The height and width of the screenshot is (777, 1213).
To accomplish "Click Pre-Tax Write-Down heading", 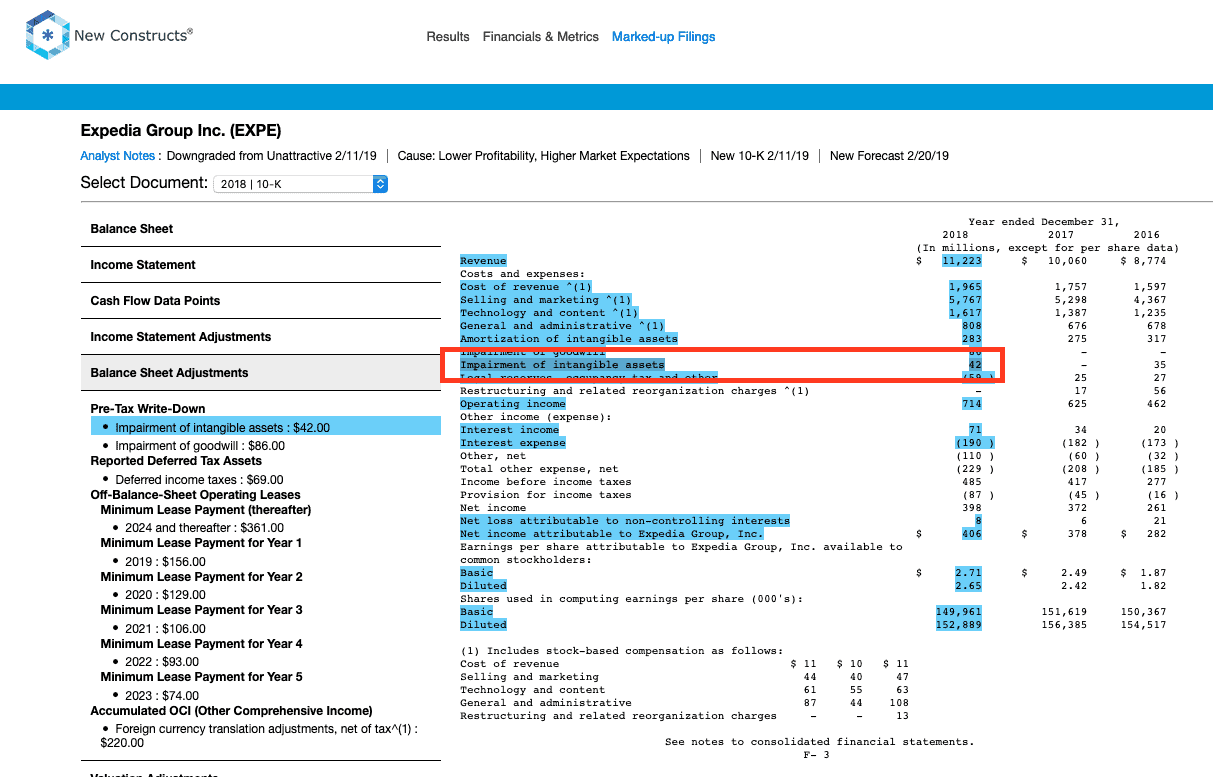I will point(148,408).
